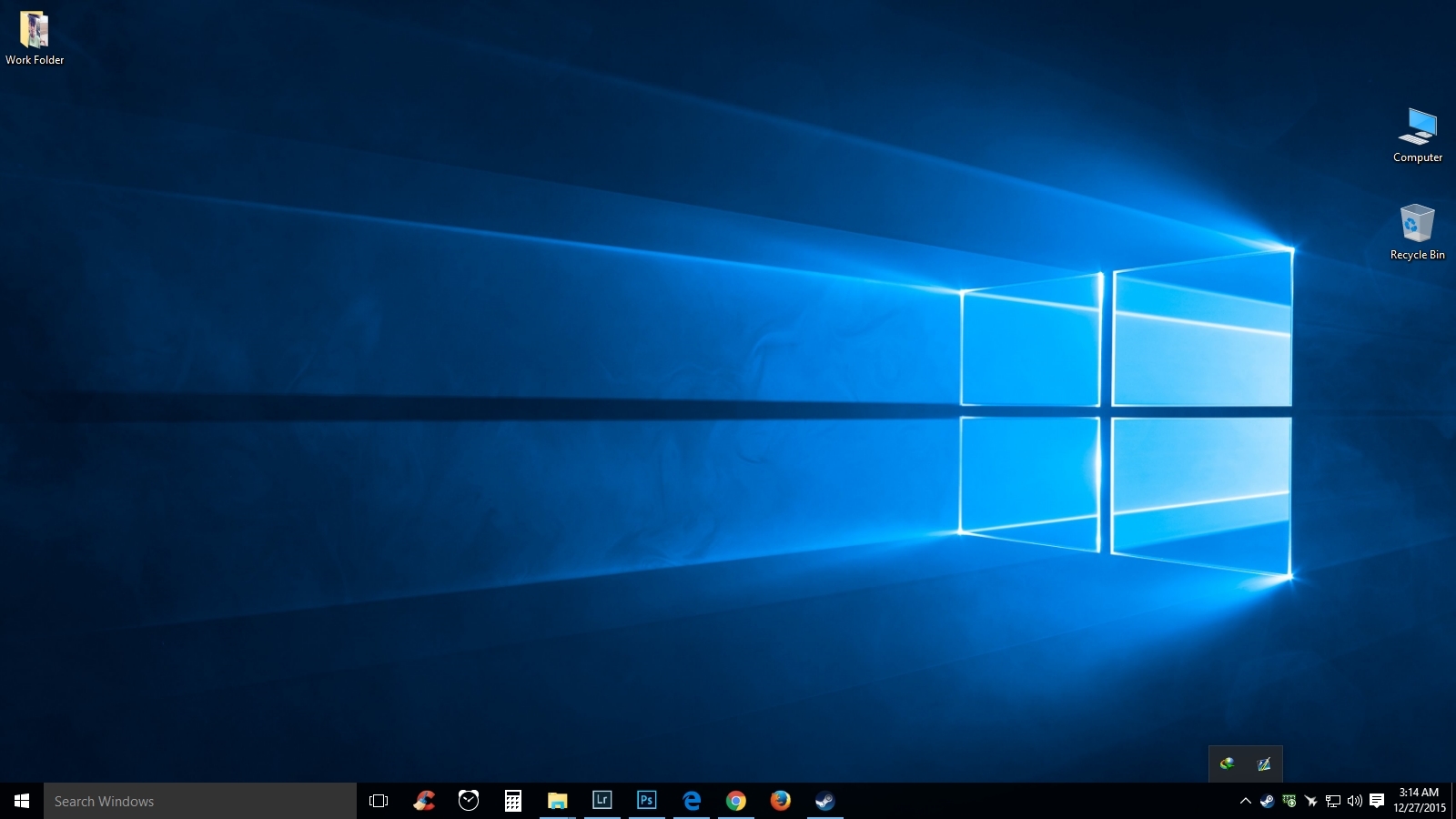The height and width of the screenshot is (819, 1456).
Task: Click the Steam icon in system tray
Action: pos(1267,801)
